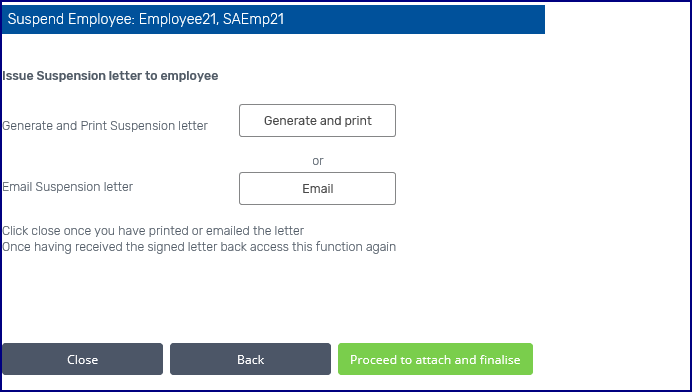Click the Employee21 text in the title
Viewport: 692px width, 392px height.
click(179, 19)
